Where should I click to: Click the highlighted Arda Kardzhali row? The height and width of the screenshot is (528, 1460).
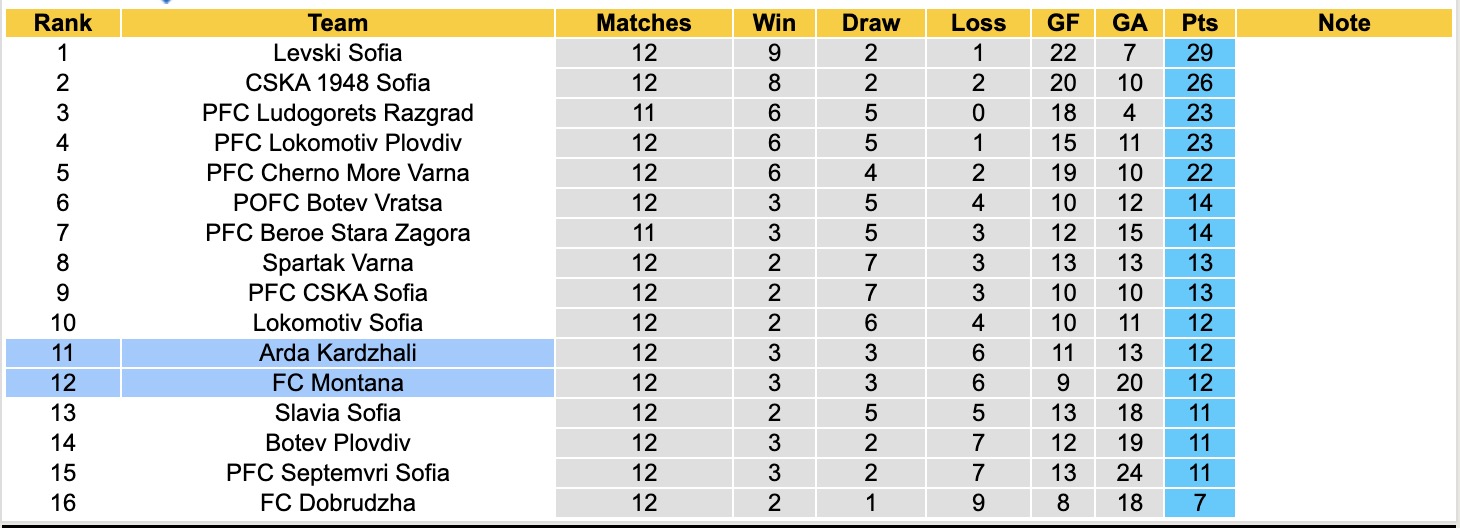click(x=338, y=353)
